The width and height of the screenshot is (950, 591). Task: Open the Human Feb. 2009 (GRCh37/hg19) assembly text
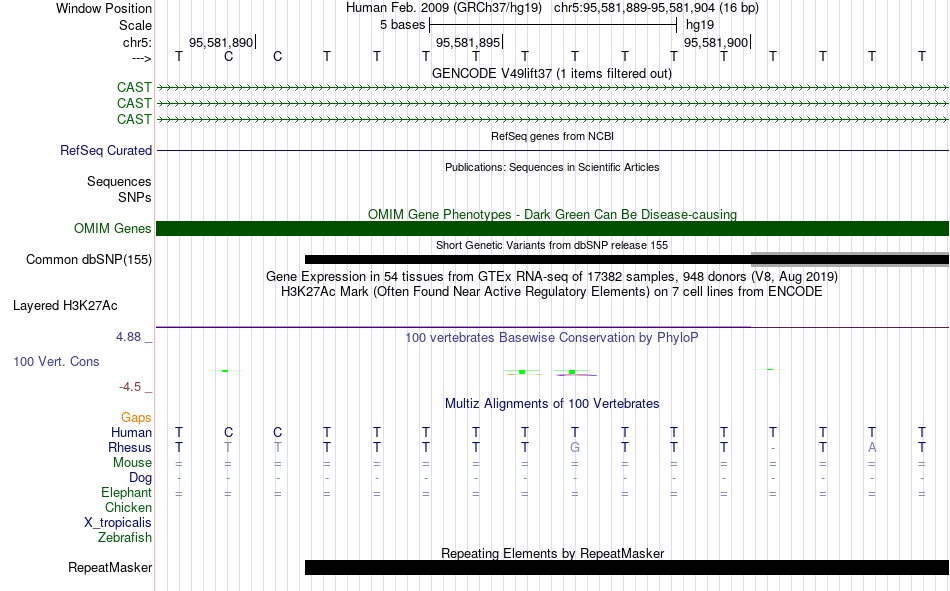pos(445,8)
